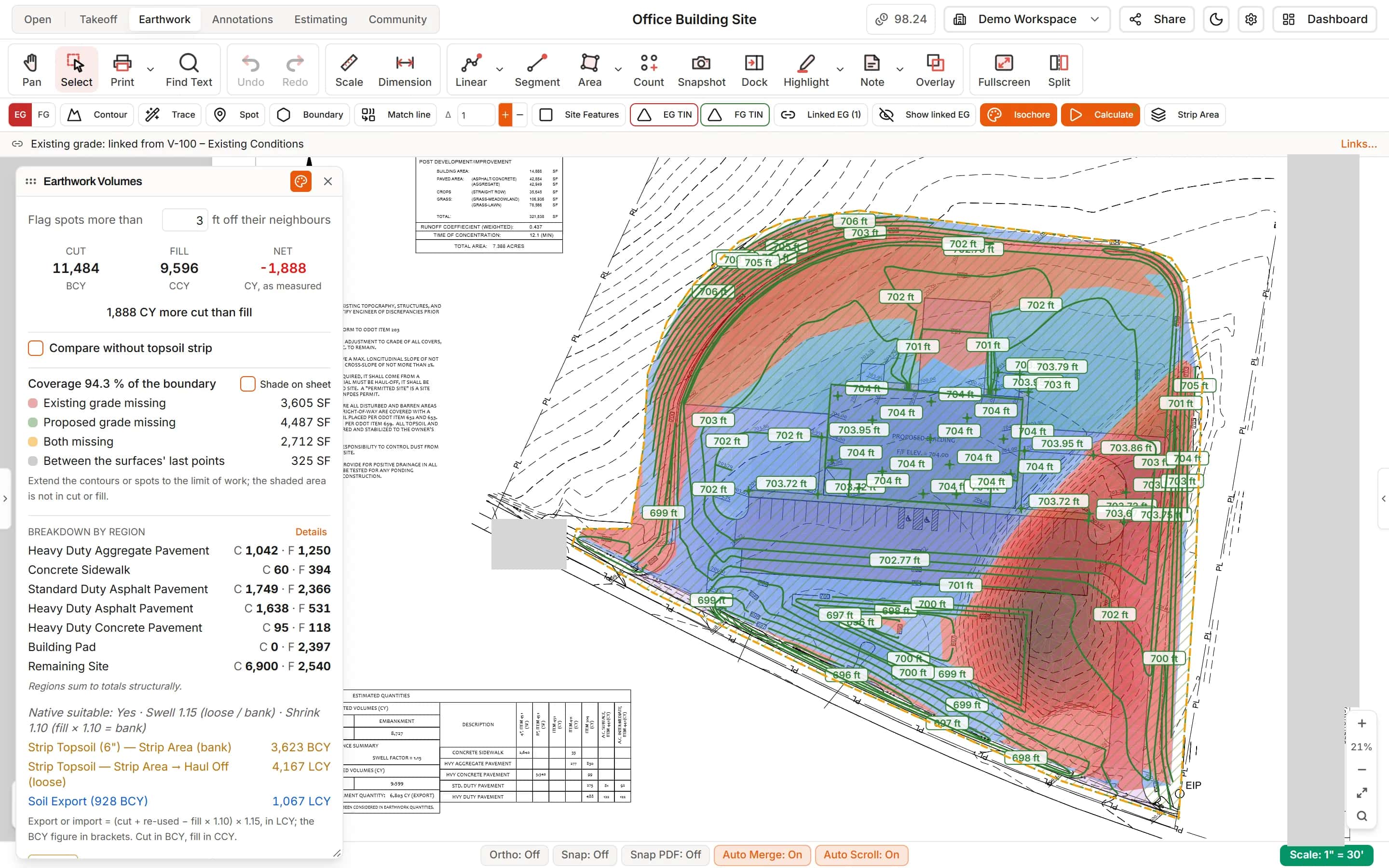Toggle the EG TIN surface display

(664, 115)
